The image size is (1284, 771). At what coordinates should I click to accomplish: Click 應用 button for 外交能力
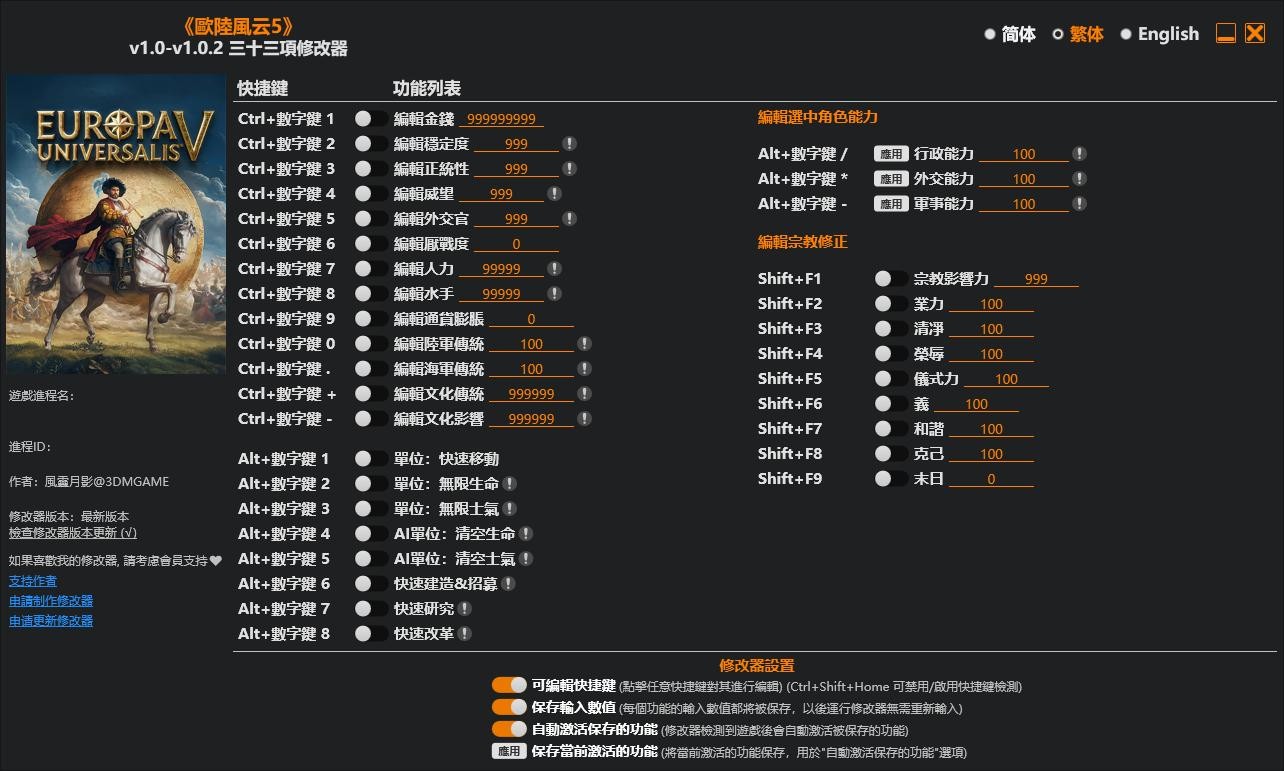[x=890, y=179]
